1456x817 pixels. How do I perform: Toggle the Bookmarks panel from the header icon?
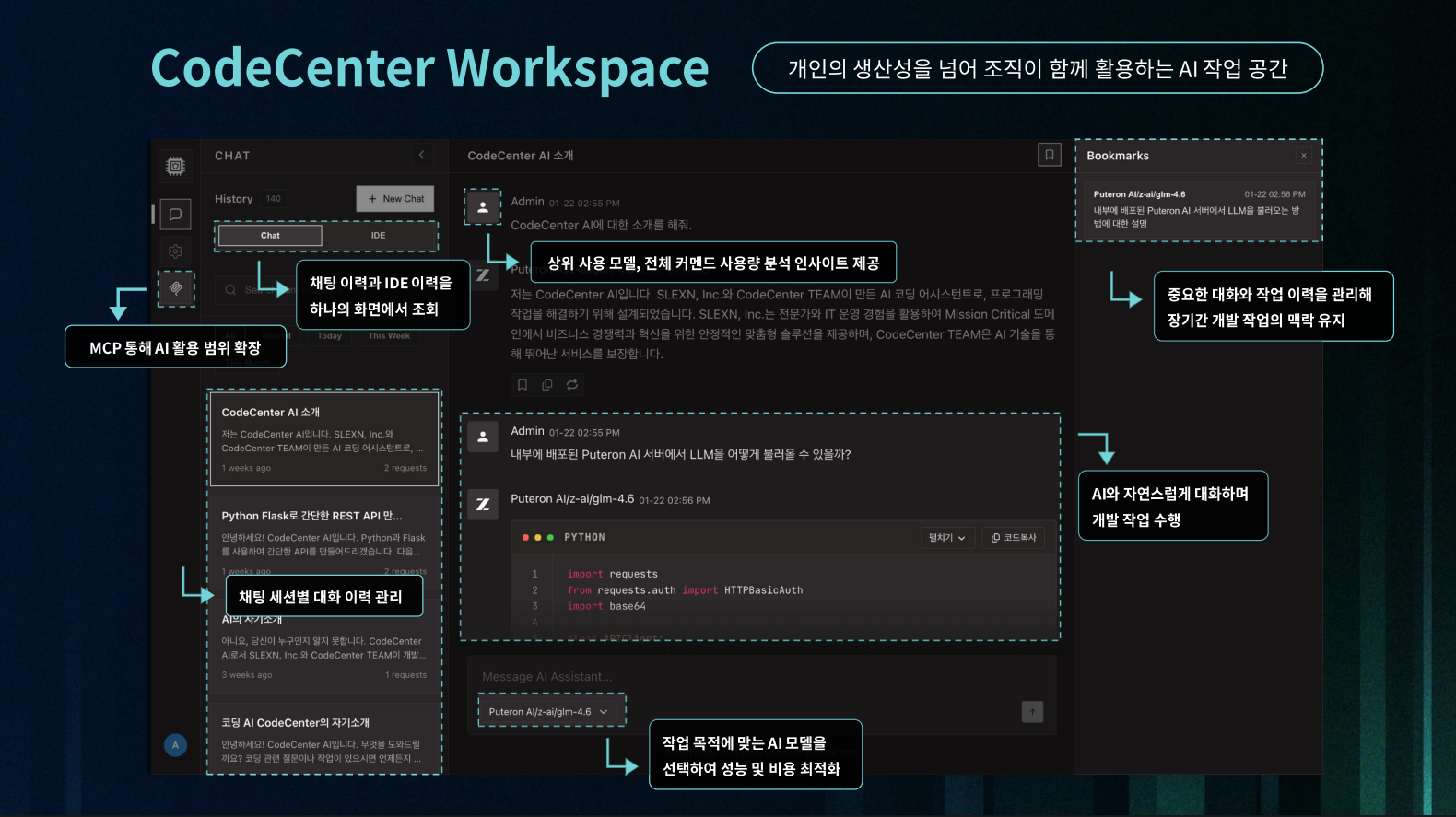1050,155
